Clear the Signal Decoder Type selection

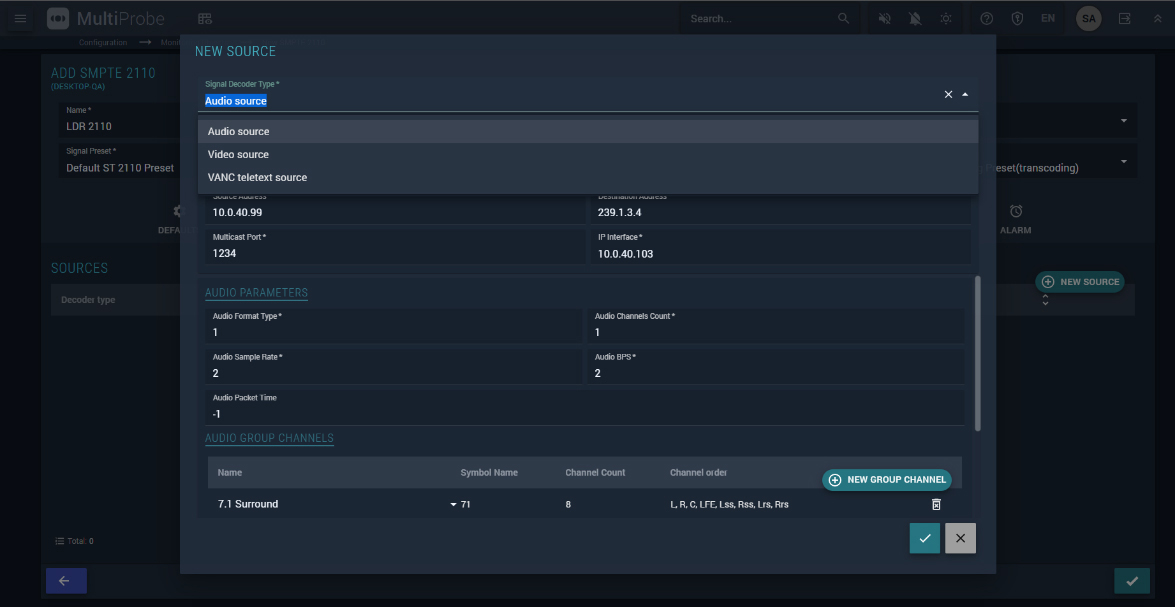coord(948,94)
